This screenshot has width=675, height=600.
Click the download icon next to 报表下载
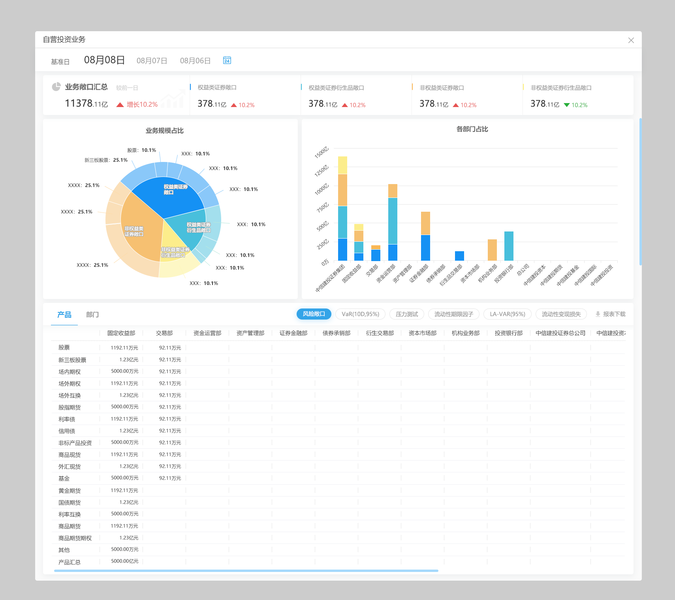[598, 314]
